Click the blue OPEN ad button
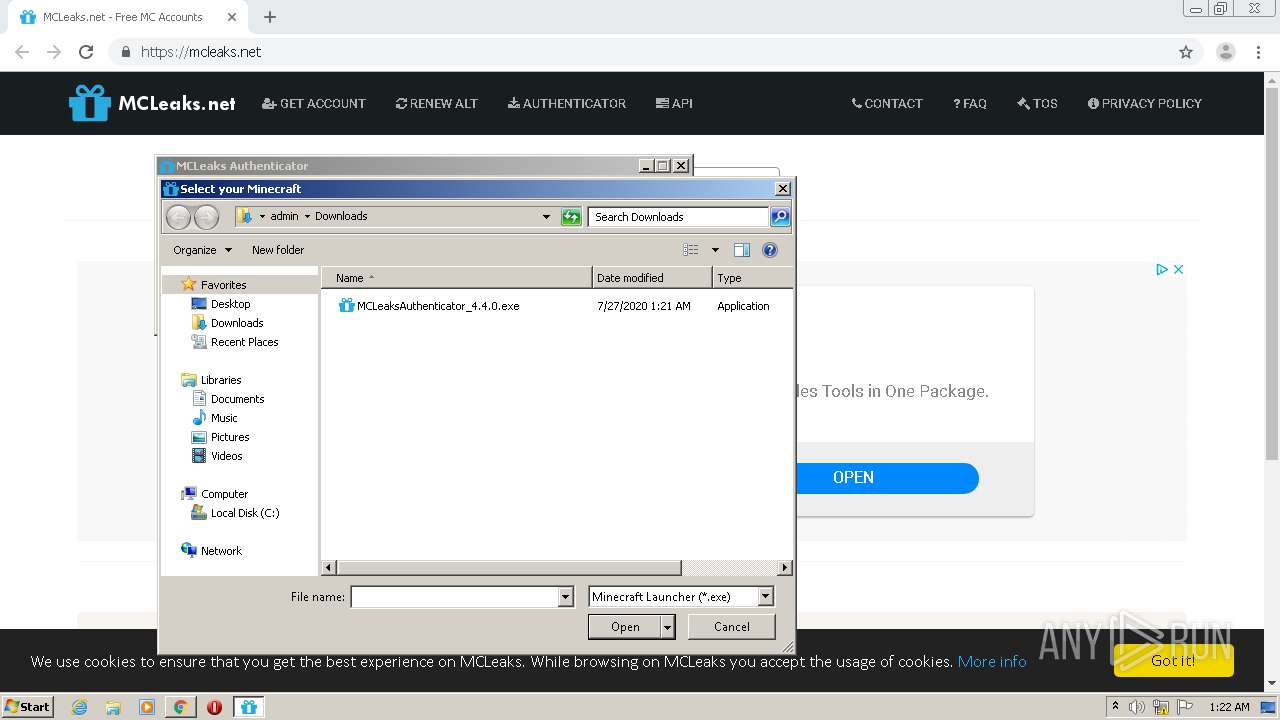The height and width of the screenshot is (720, 1280). [887, 477]
